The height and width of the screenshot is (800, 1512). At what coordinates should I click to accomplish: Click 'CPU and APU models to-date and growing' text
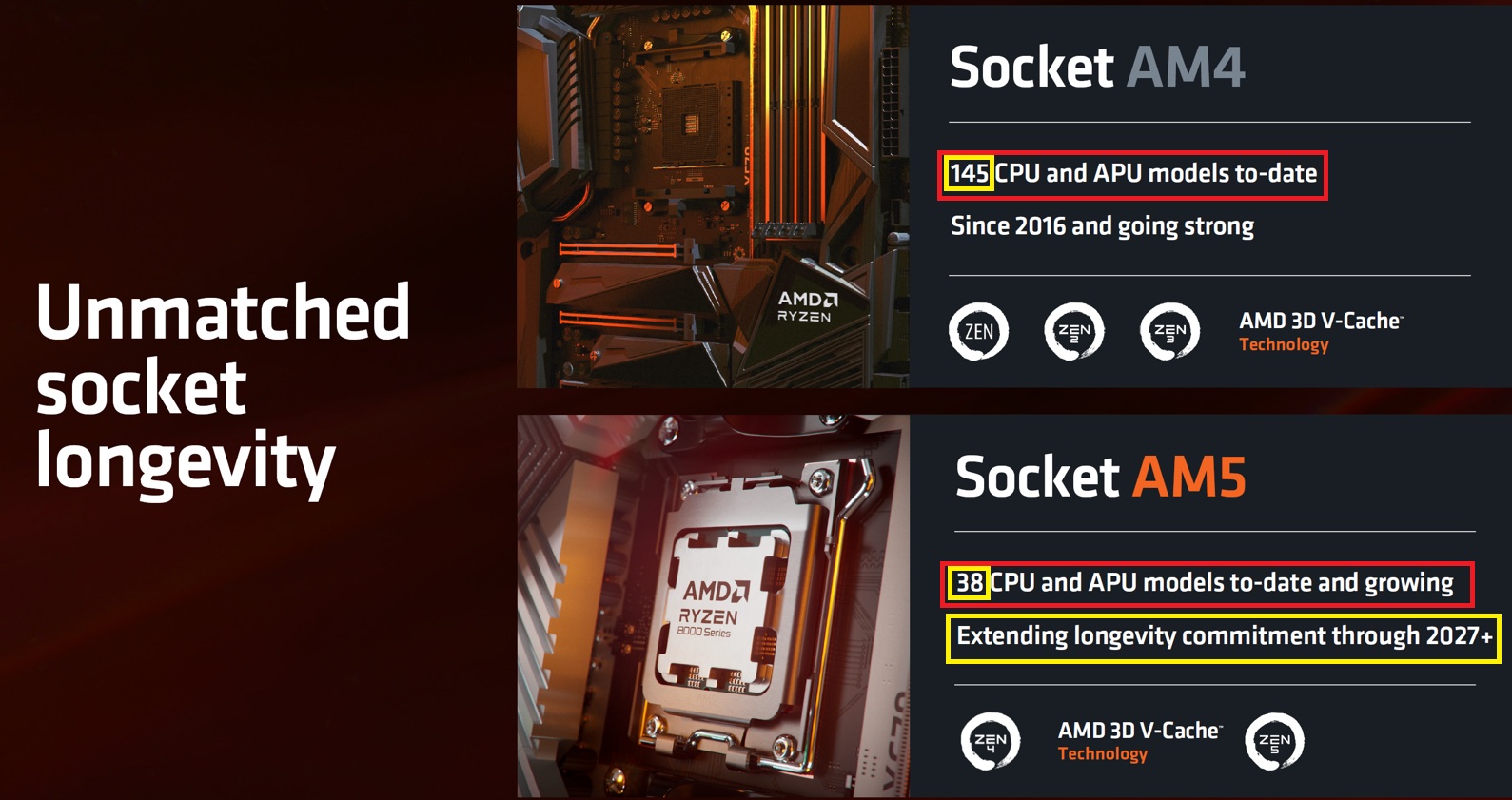[1222, 582]
